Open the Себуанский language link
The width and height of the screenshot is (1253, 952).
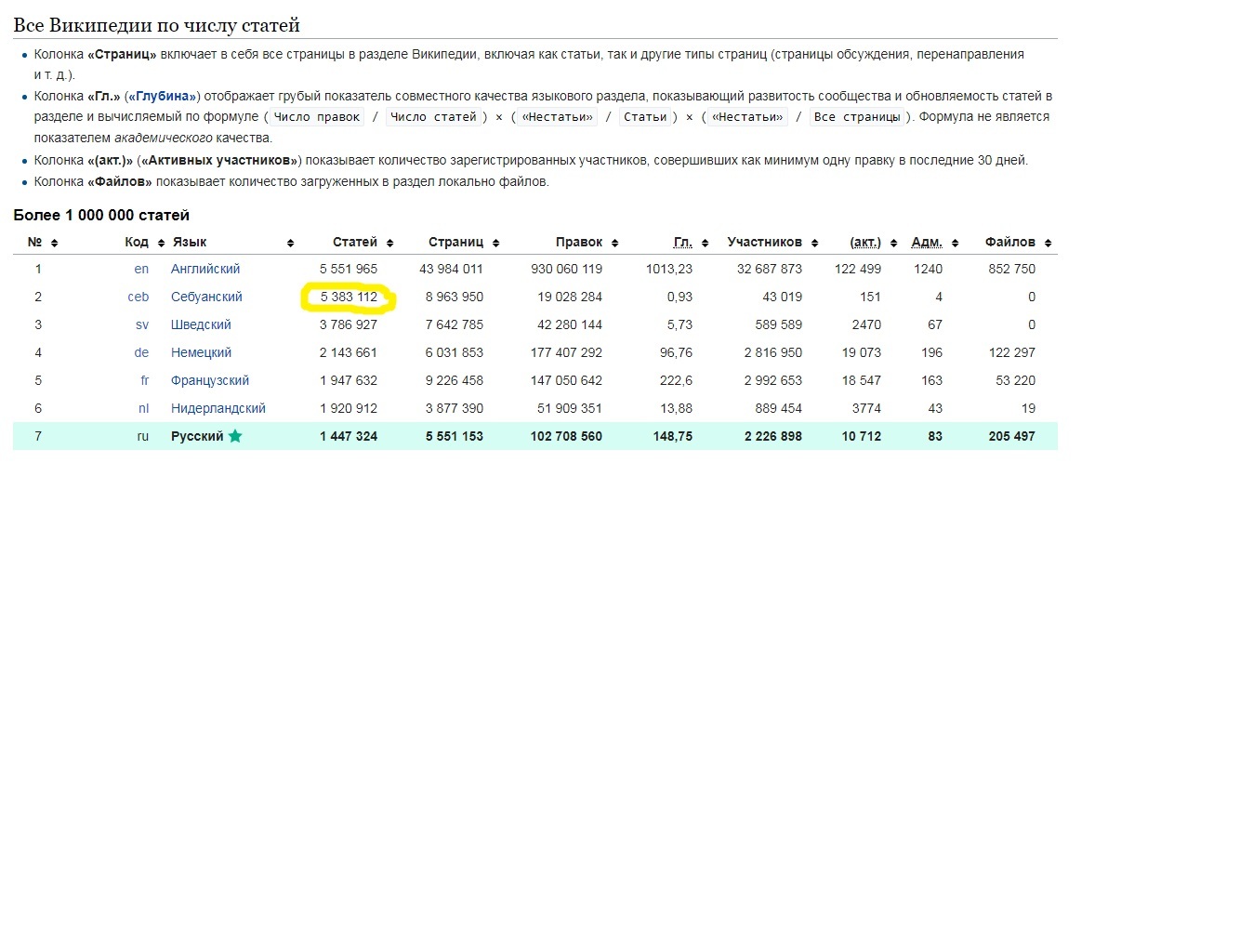click(x=206, y=297)
